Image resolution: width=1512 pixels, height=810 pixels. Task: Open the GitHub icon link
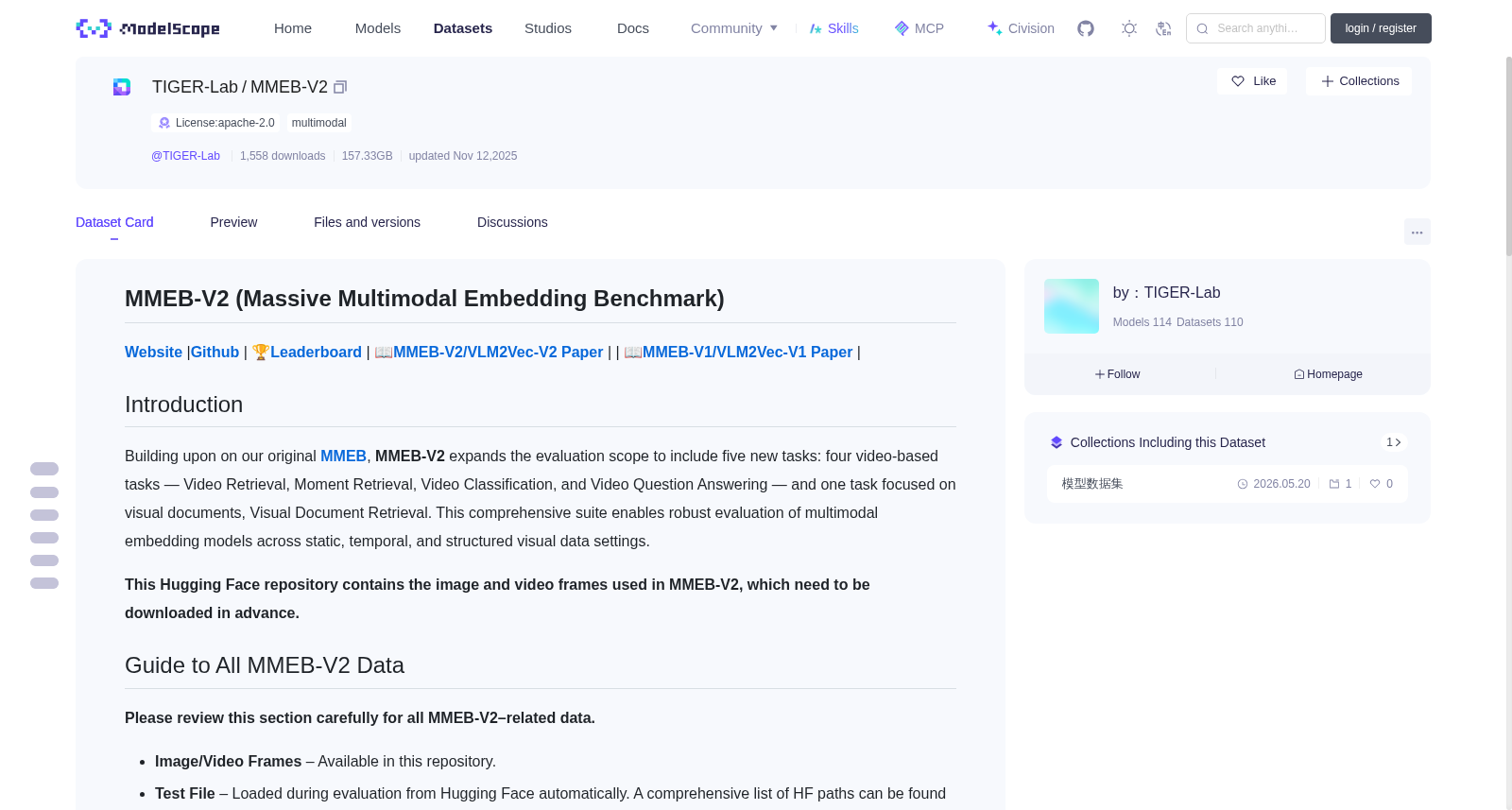(x=1086, y=28)
